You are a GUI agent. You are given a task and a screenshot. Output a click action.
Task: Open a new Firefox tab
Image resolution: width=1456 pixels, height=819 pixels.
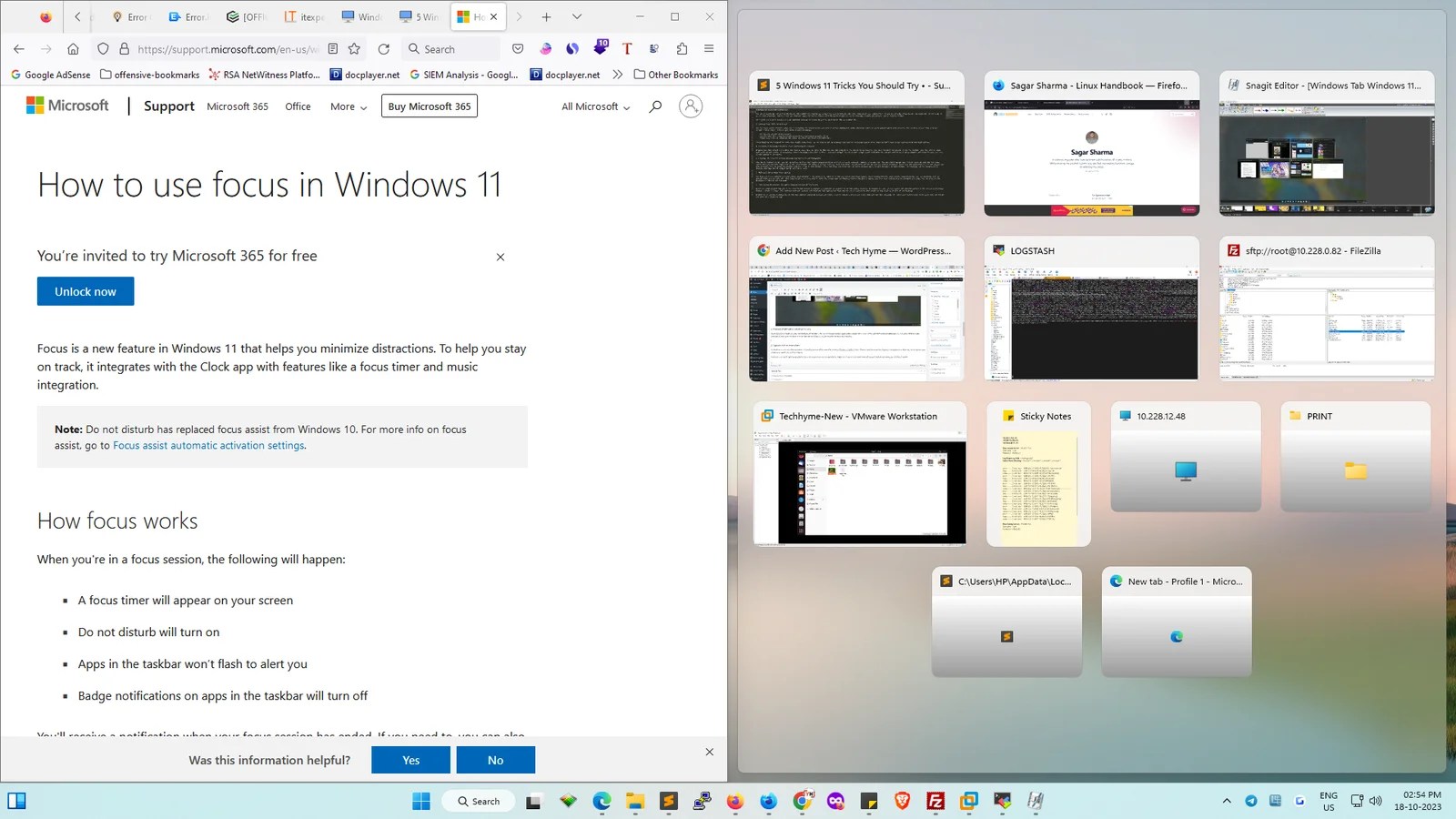coord(547,16)
